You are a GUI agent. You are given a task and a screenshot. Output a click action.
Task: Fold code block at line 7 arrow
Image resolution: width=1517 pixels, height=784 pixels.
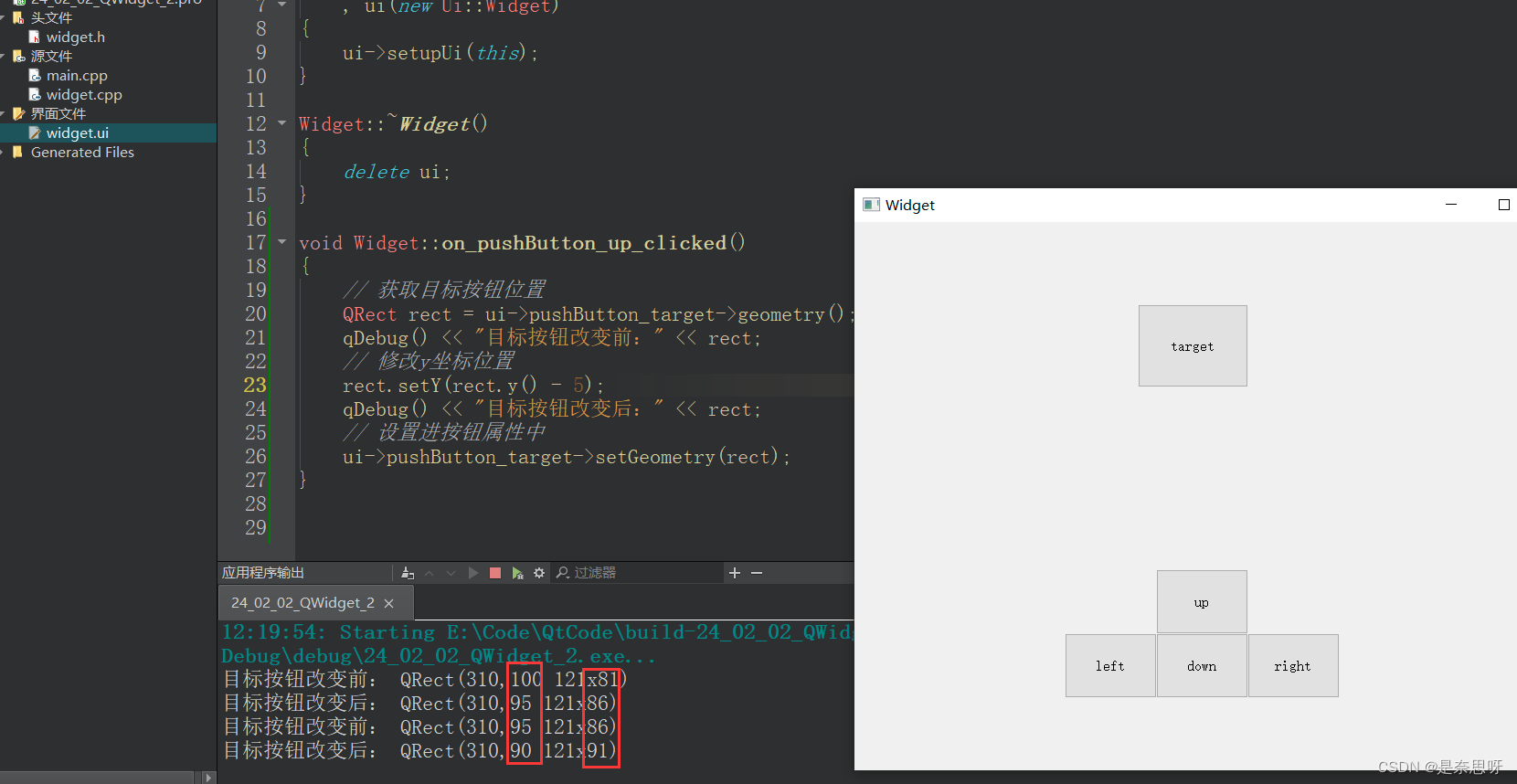[x=281, y=5]
